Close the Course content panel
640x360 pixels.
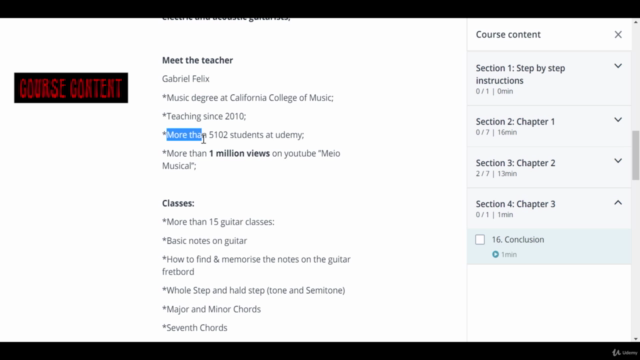coord(618,35)
